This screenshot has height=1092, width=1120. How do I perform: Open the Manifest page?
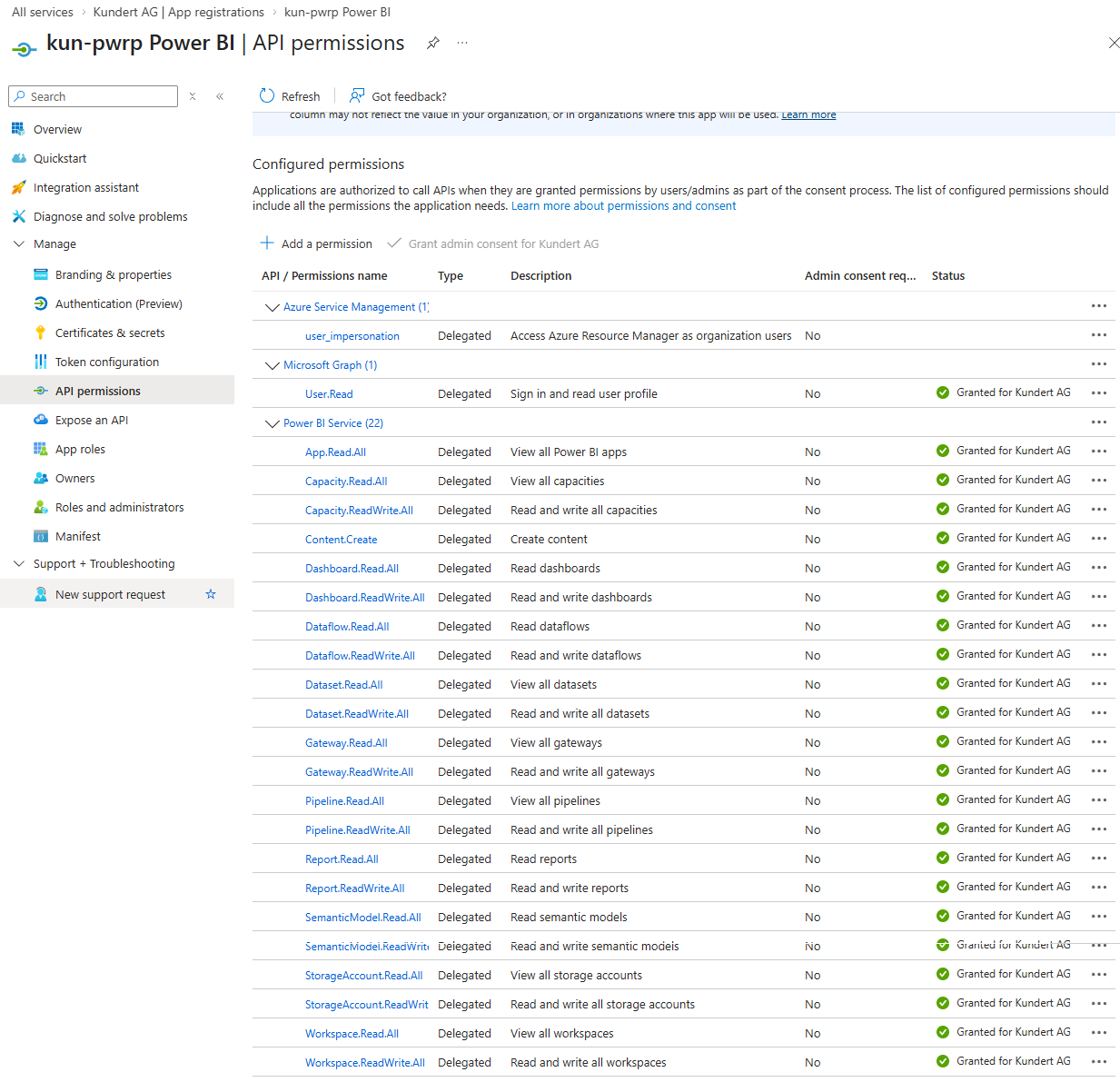pos(77,536)
